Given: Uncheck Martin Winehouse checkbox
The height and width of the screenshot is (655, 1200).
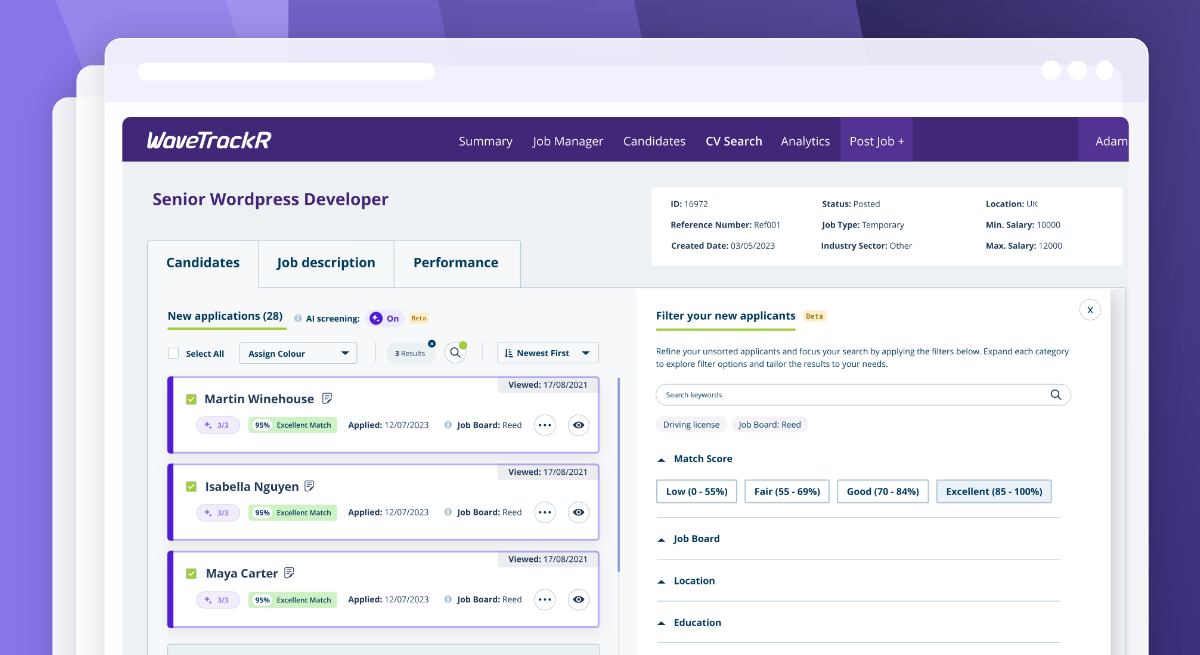Looking at the screenshot, I should click(x=191, y=399).
